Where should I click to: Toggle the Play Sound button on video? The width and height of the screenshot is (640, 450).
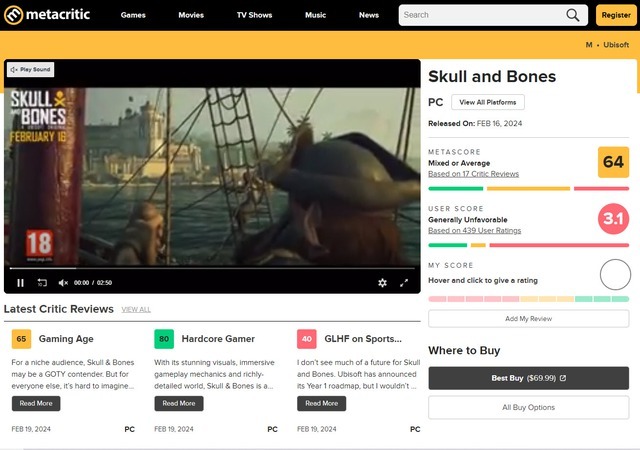click(x=31, y=70)
